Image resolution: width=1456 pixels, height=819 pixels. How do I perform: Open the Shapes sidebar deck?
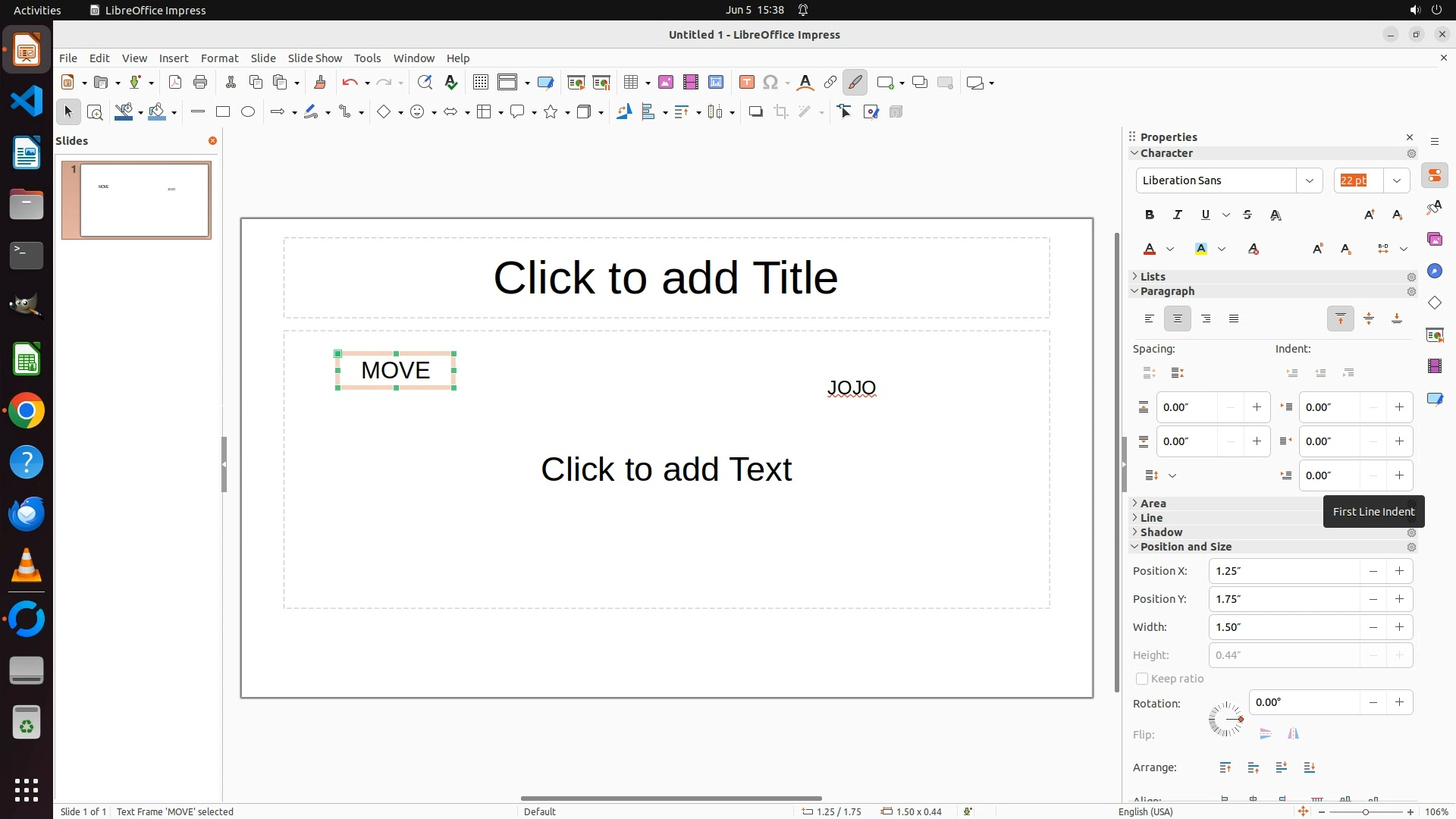click(1434, 303)
